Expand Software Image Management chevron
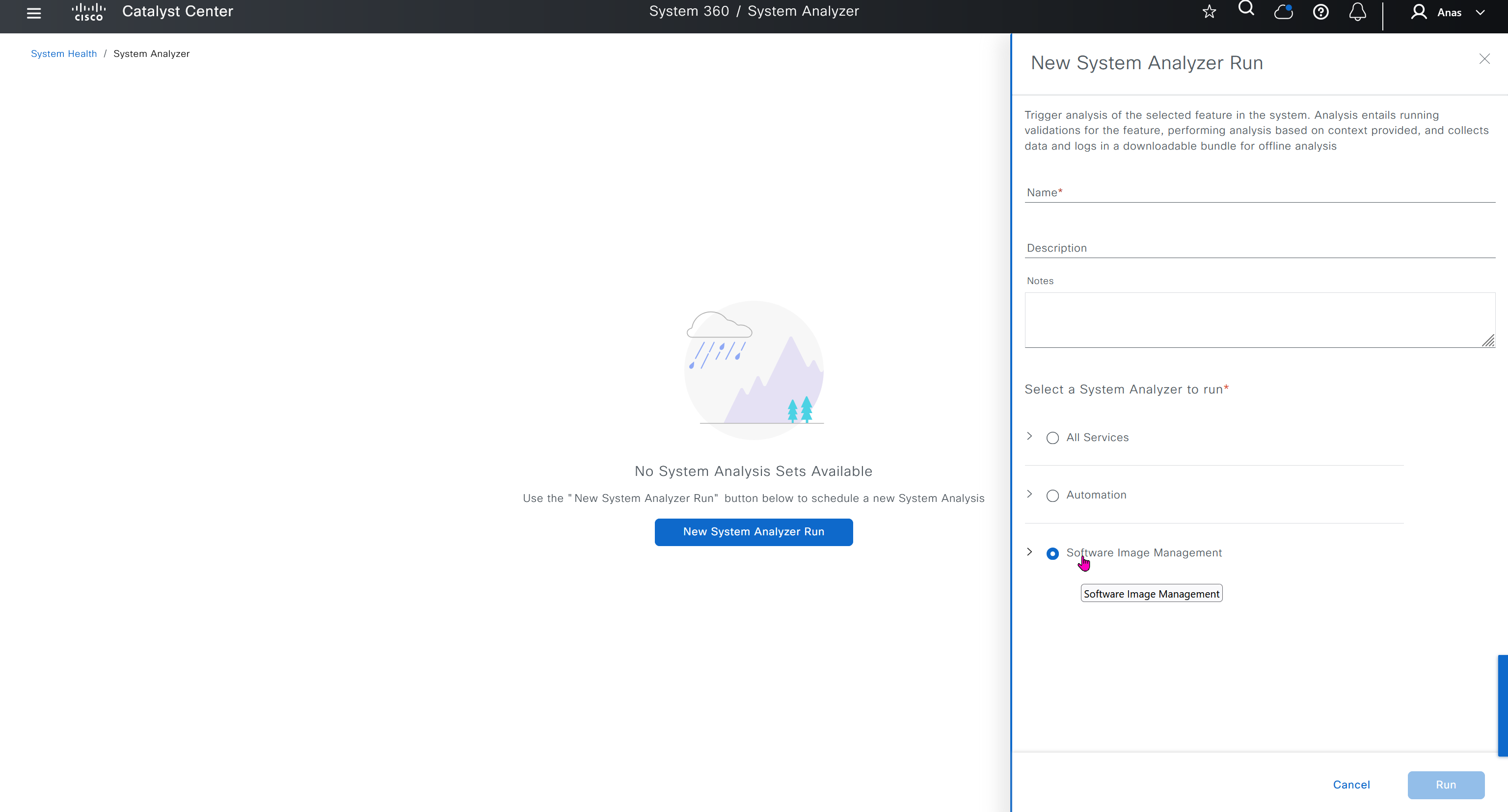Viewport: 1508px width, 812px height. point(1029,552)
